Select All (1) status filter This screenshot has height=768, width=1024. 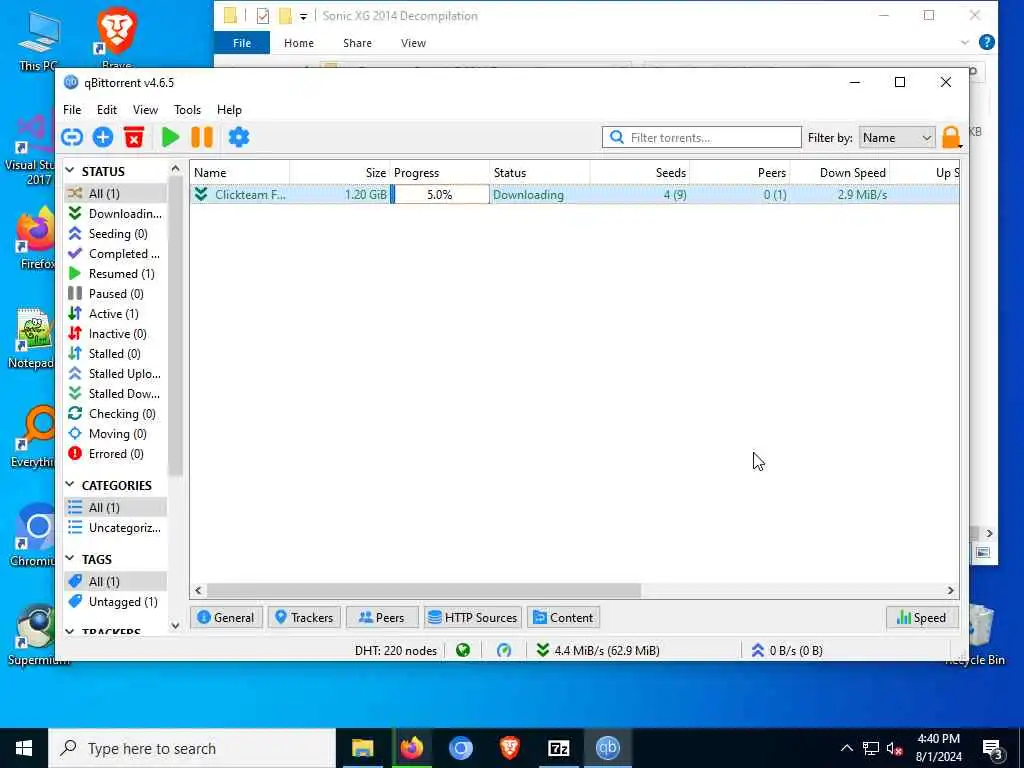coord(116,193)
